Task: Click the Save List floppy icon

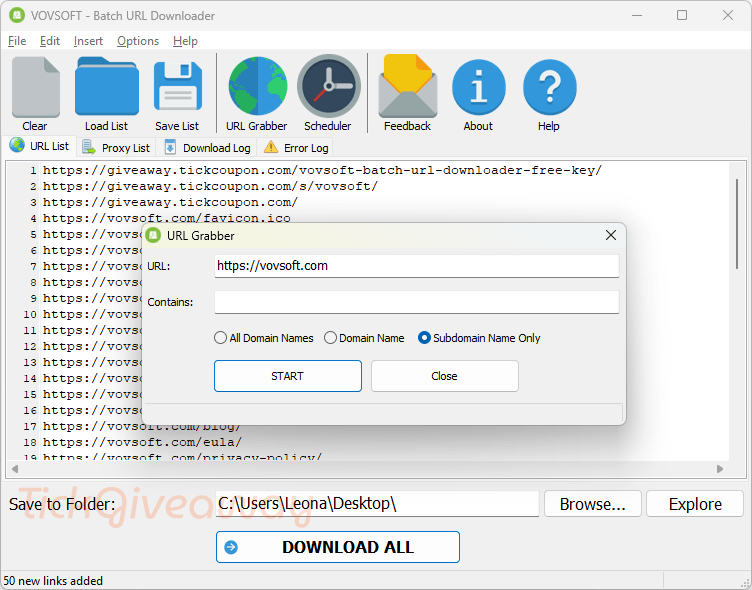Action: tap(178, 86)
